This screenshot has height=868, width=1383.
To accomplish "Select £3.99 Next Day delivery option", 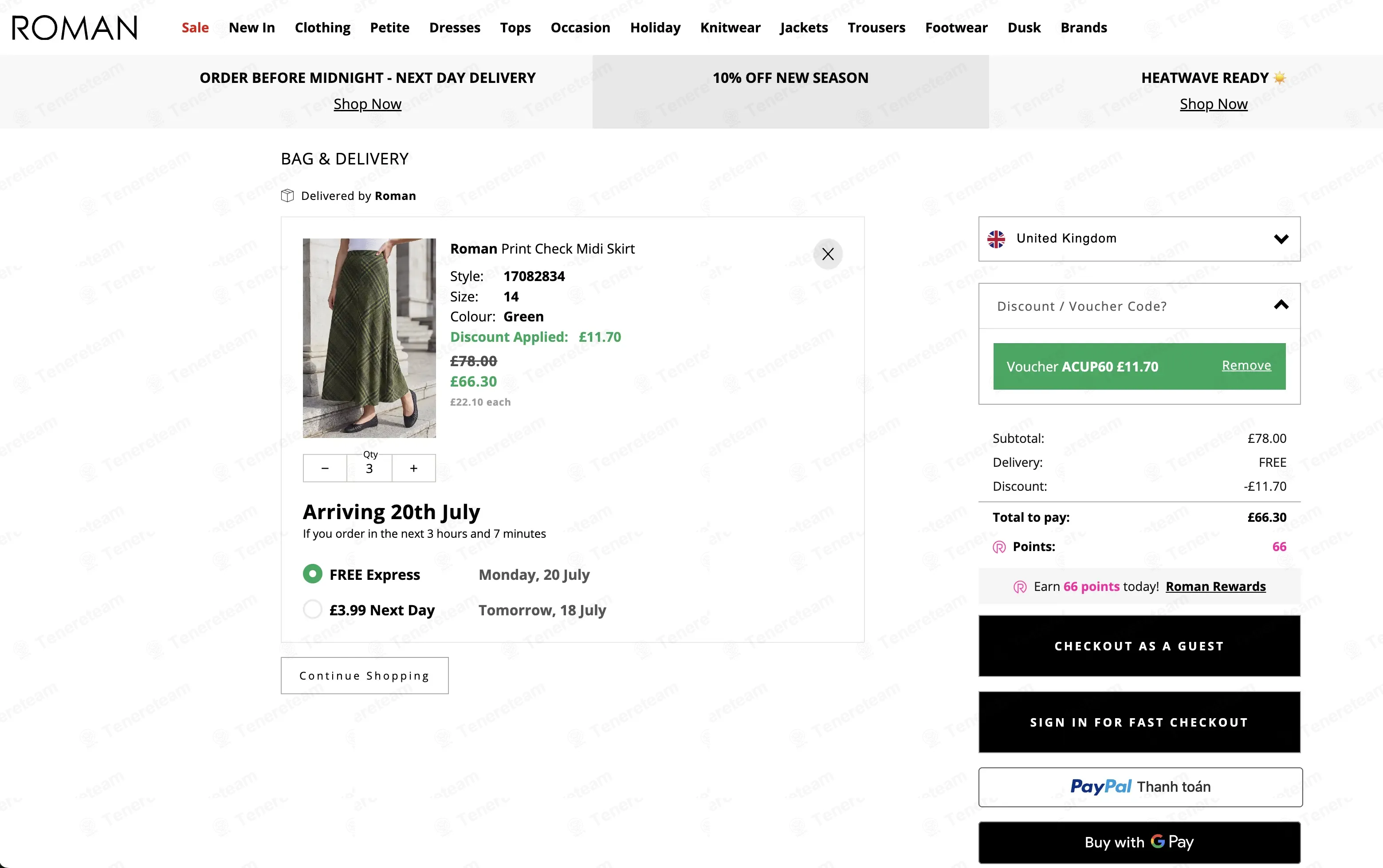I will (312, 609).
